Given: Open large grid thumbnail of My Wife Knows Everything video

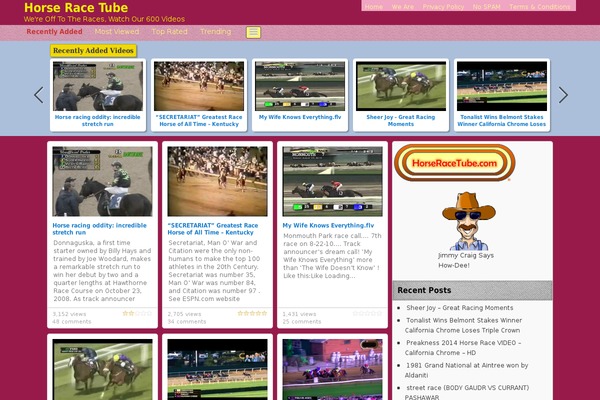Looking at the screenshot, I should coord(333,181).
